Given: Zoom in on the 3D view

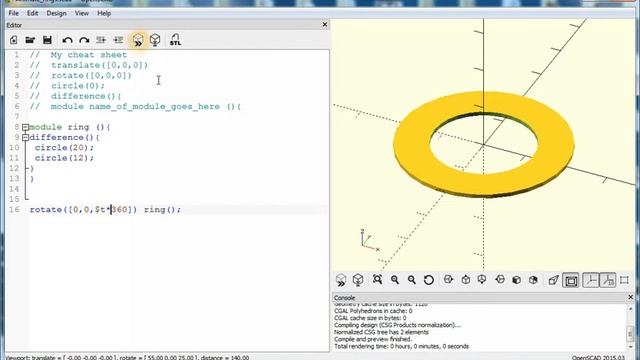Looking at the screenshot, I should [x=395, y=280].
